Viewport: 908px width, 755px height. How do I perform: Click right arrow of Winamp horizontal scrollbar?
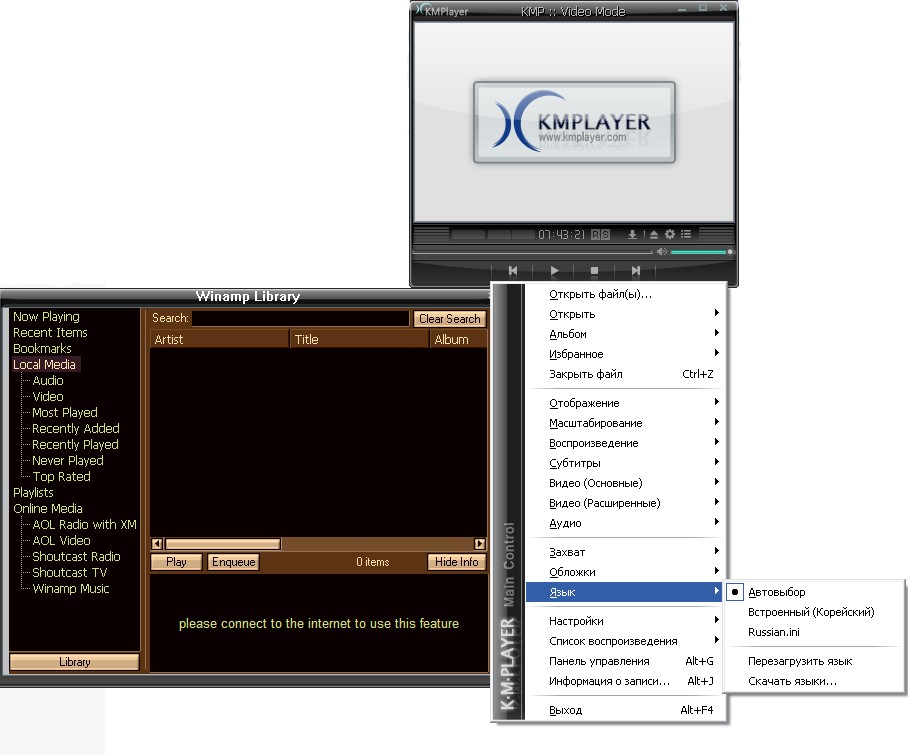click(480, 544)
